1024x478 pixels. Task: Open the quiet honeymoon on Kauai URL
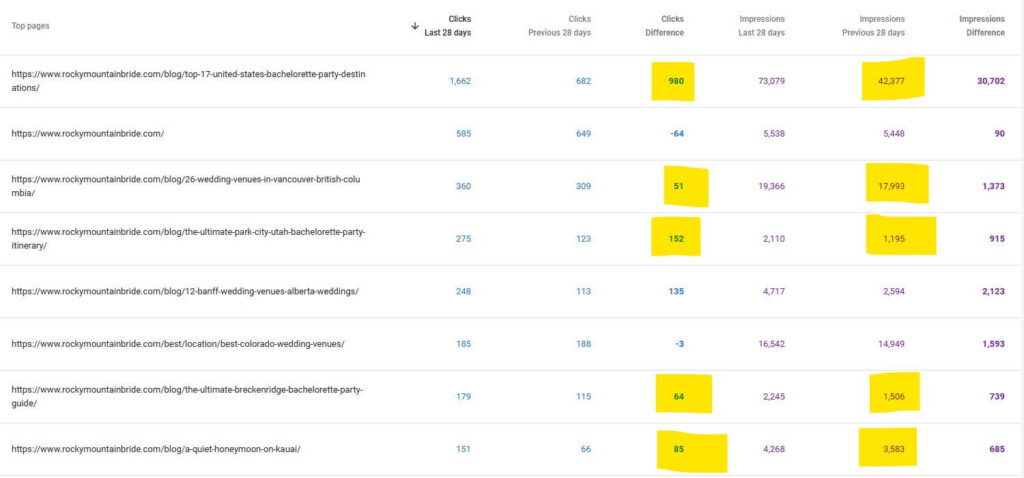coord(156,449)
